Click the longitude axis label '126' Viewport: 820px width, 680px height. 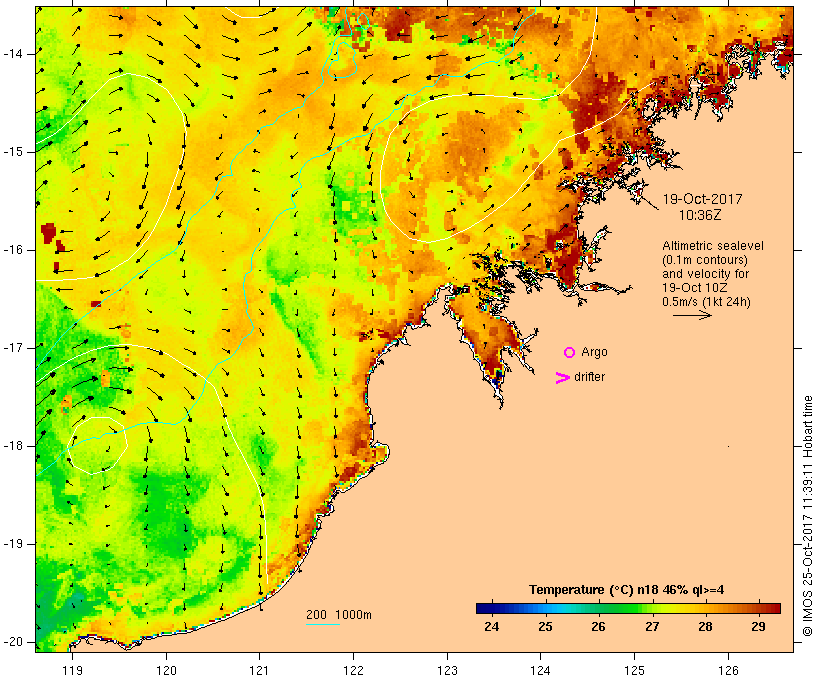tap(728, 671)
